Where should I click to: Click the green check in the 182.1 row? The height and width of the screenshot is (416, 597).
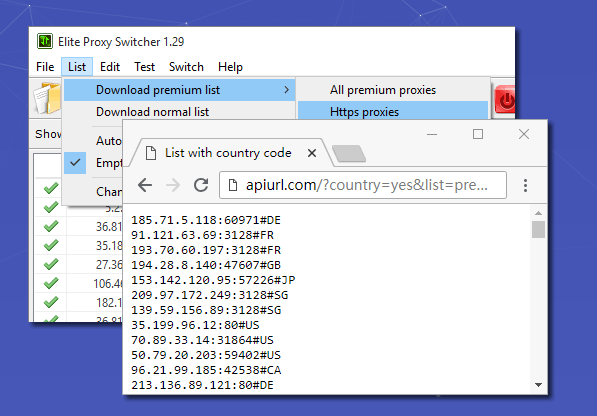[51, 302]
